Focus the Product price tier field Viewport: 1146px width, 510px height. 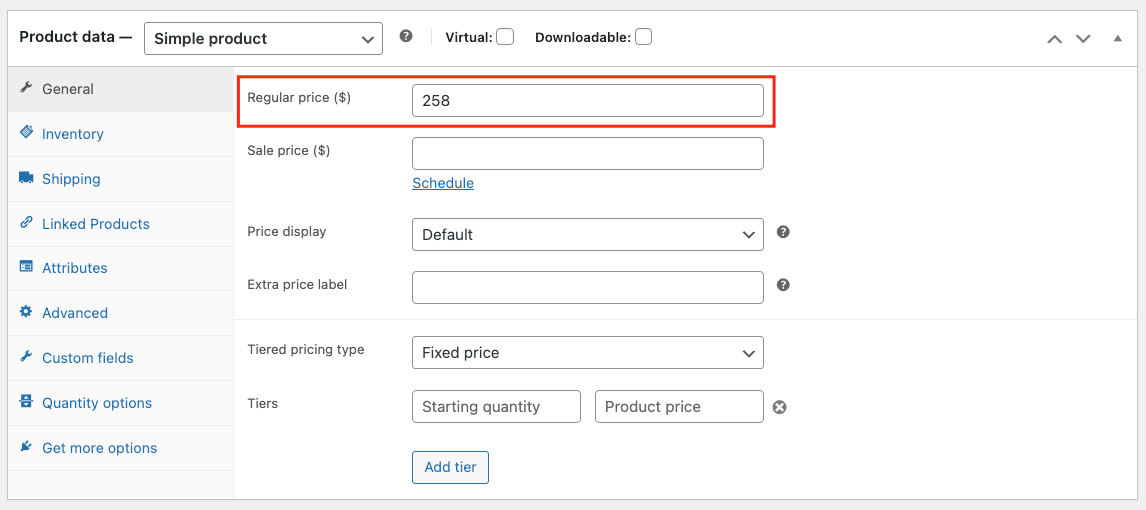(679, 406)
